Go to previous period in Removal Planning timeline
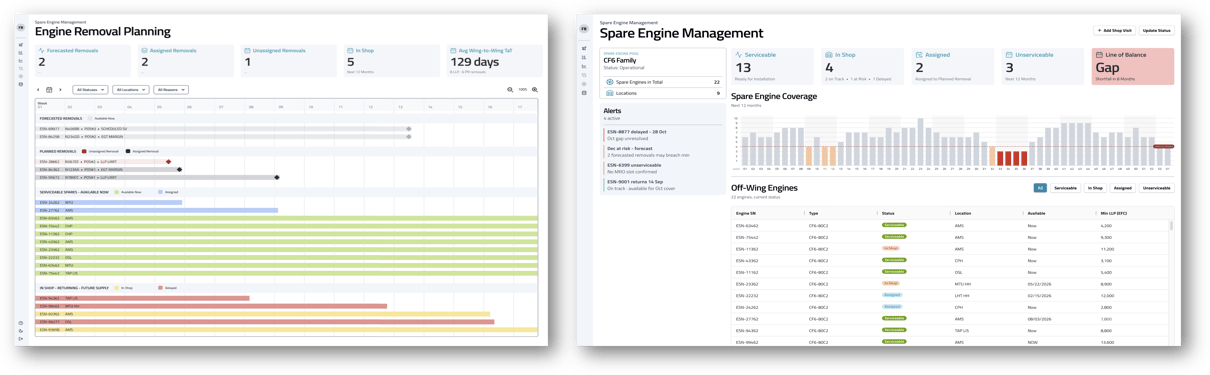 pos(39,90)
